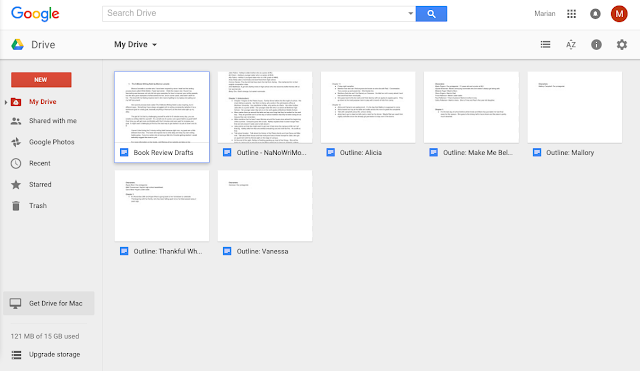The height and width of the screenshot is (371, 640).
Task: Click the 121 MB of 15 GB used text
Action: (45, 336)
